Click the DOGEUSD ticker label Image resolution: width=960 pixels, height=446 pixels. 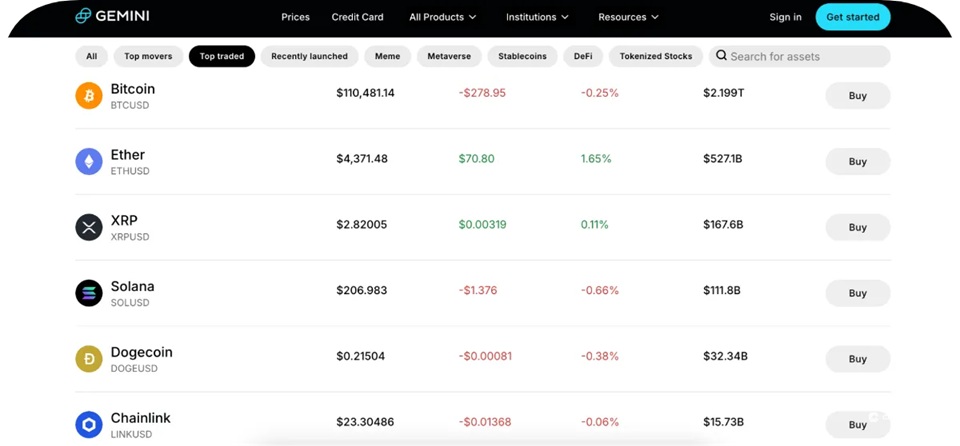134,369
